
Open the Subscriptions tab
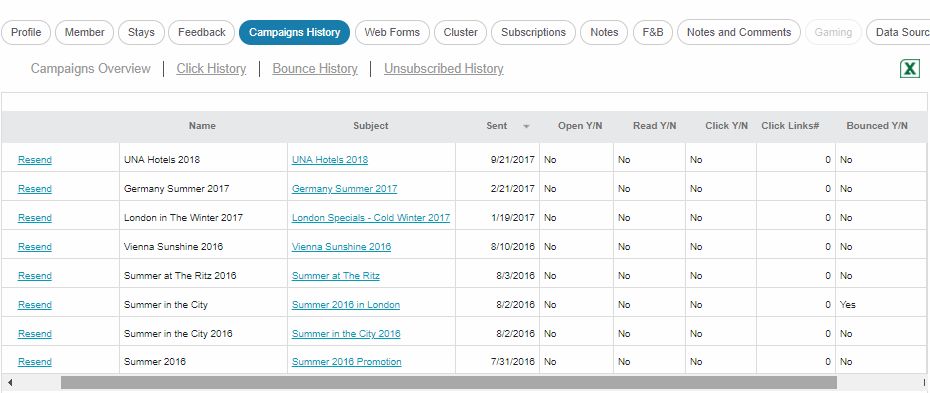pos(533,33)
